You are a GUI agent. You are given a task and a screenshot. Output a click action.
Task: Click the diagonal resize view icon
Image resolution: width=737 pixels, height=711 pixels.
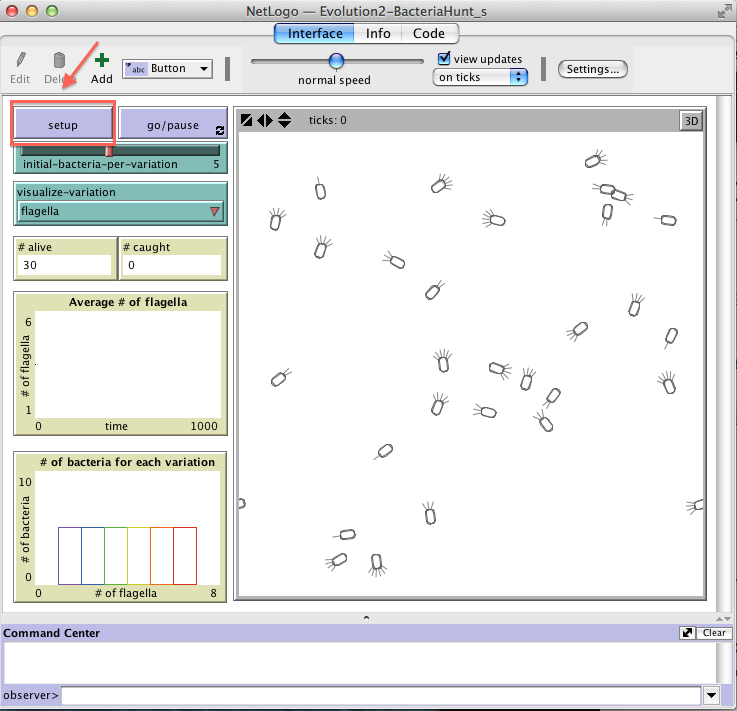point(247,120)
